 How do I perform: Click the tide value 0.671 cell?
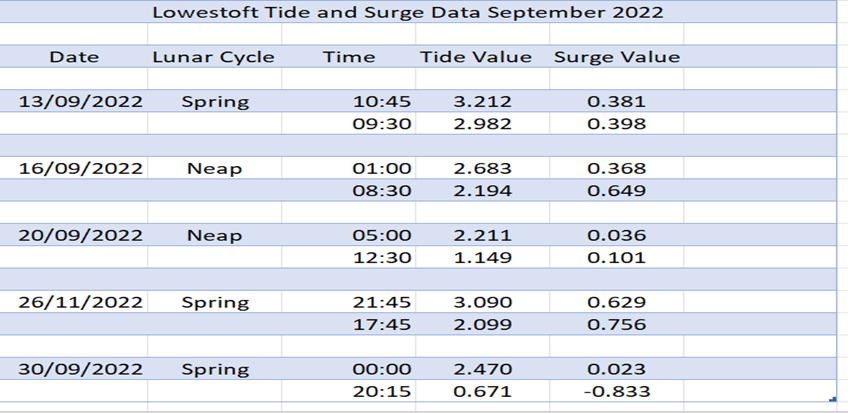482,391
